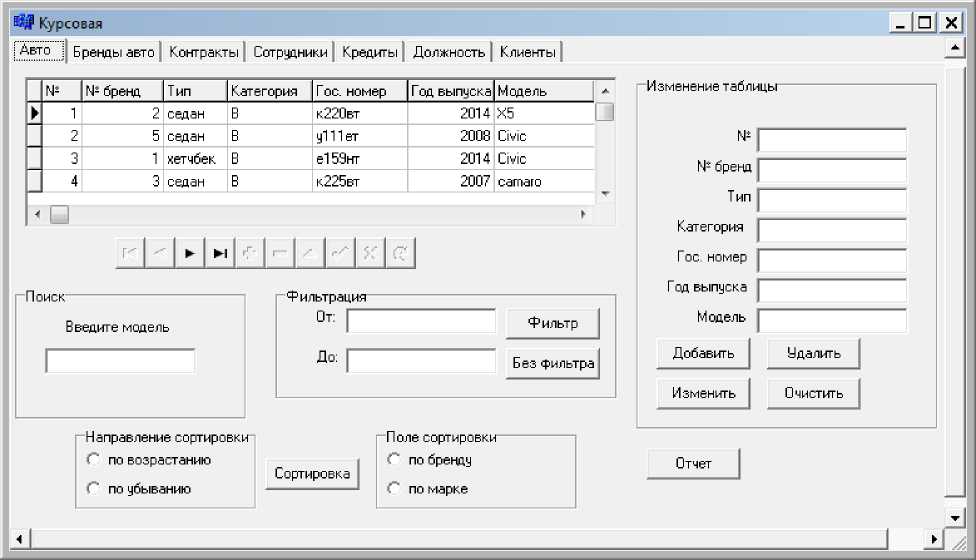Click window horizontal scrollbar left arrow
The width and height of the screenshot is (976, 560).
(x=20, y=539)
